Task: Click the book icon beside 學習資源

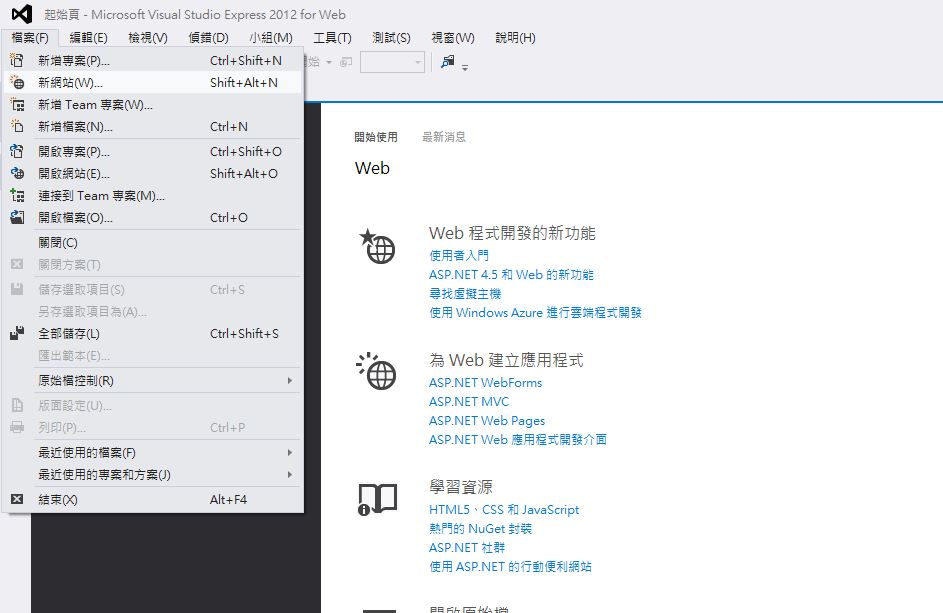Action: tap(378, 499)
